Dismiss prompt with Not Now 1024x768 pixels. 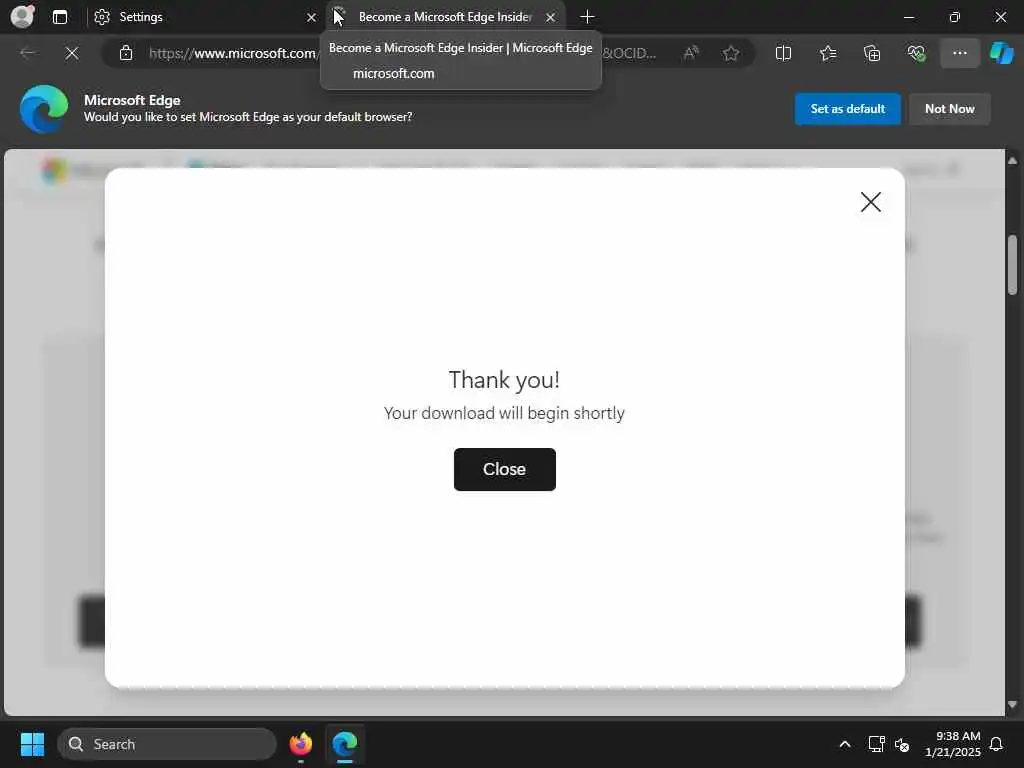point(950,109)
